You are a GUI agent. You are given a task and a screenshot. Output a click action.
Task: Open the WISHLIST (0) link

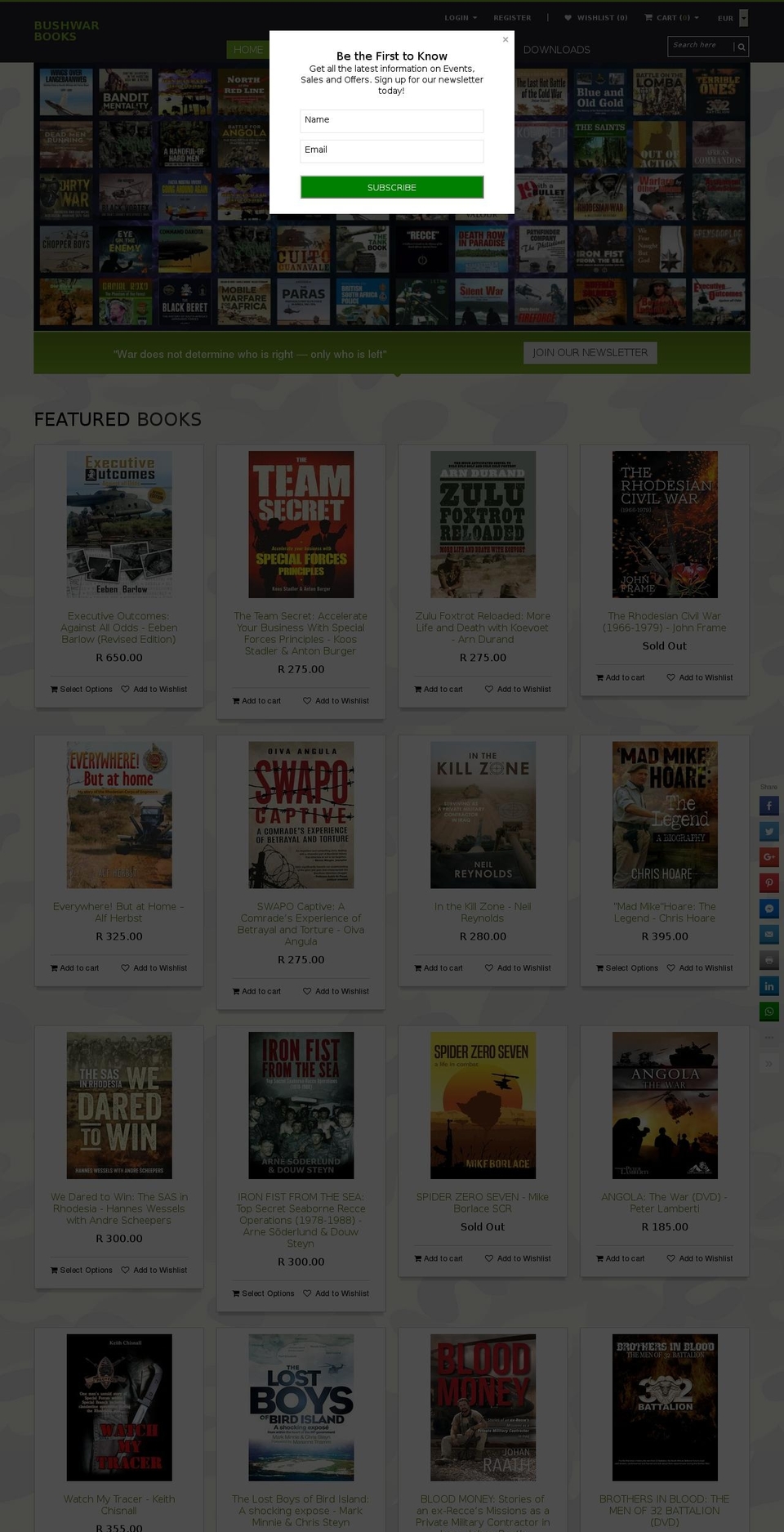596,17
